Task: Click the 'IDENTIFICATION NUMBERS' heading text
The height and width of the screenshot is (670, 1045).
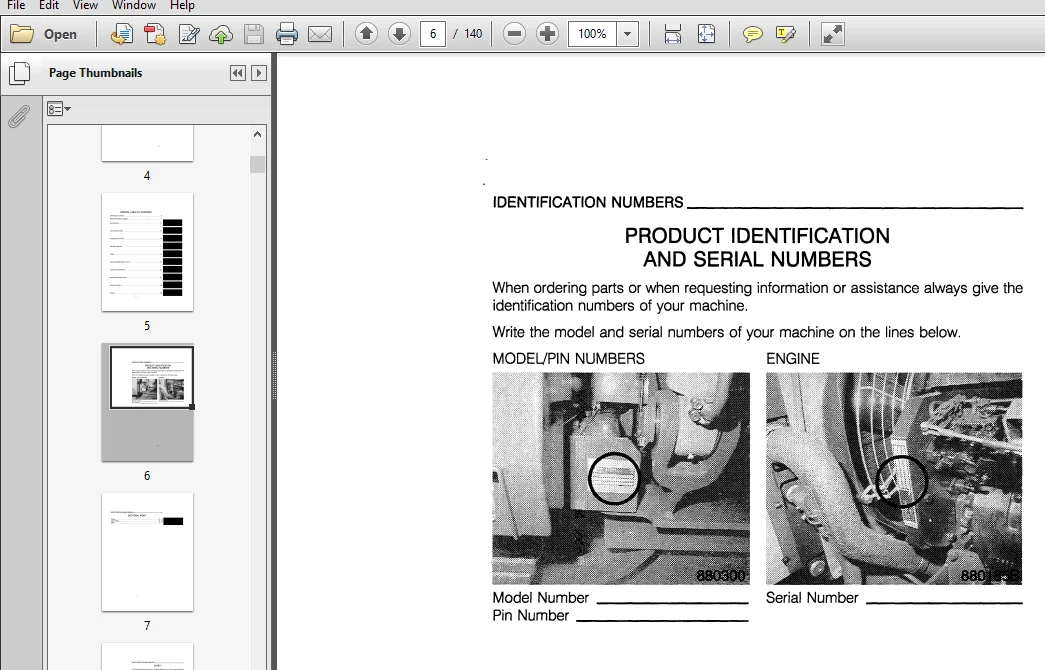Action: (x=588, y=202)
